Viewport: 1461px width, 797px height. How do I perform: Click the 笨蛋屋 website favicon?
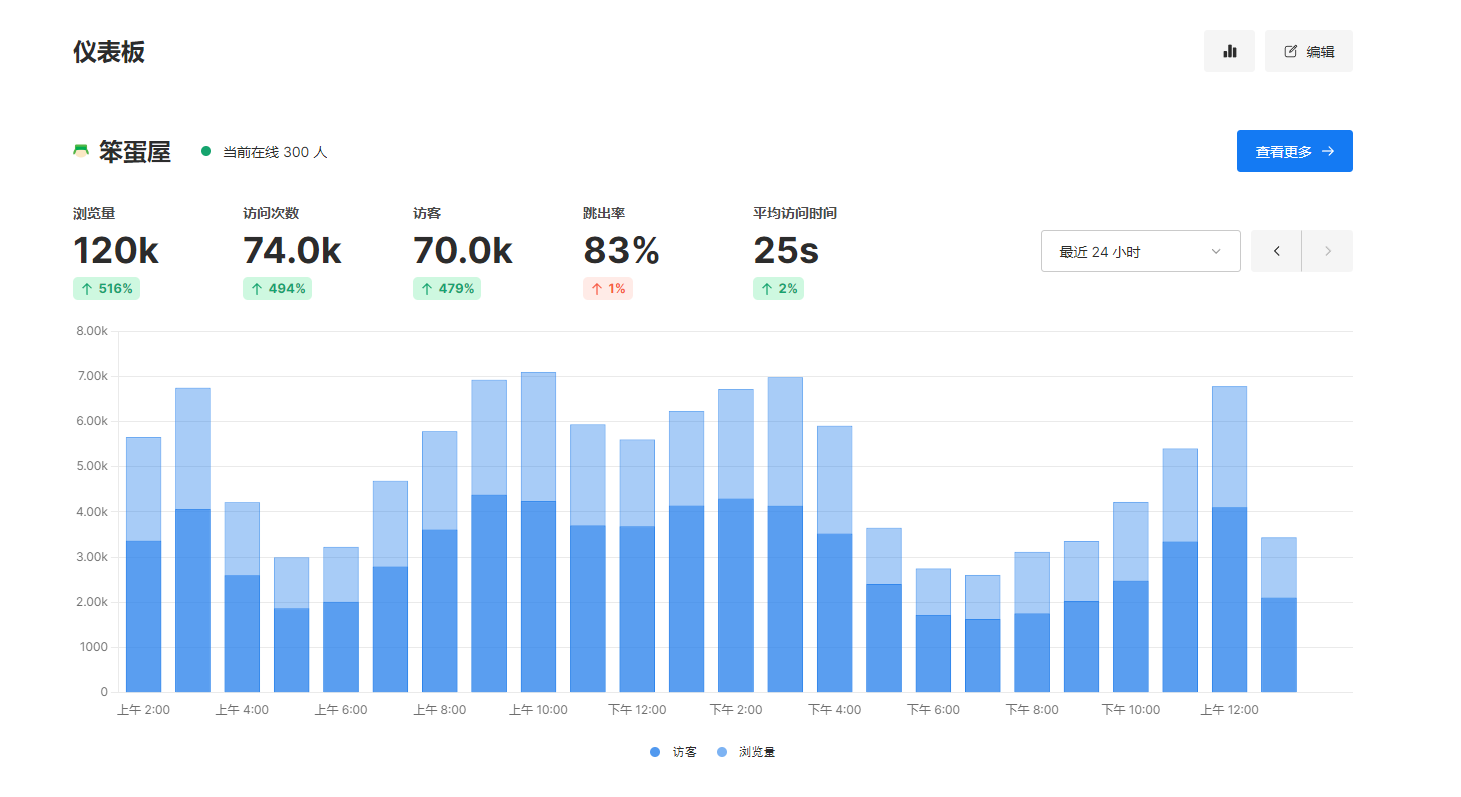click(x=81, y=152)
